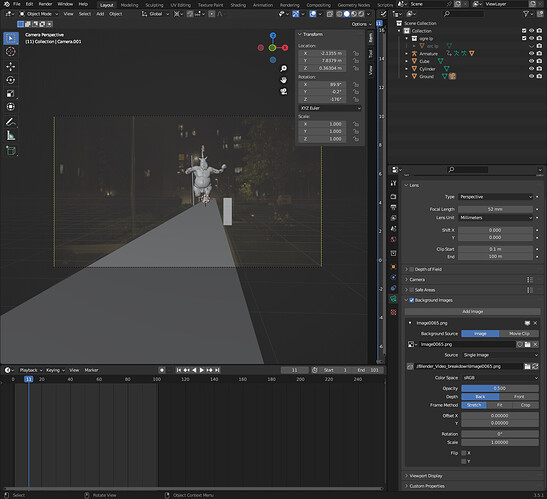Image resolution: width=547 pixels, height=499 pixels.
Task: Open the Lens Unit Millimeters dropdown
Action: [496, 218]
